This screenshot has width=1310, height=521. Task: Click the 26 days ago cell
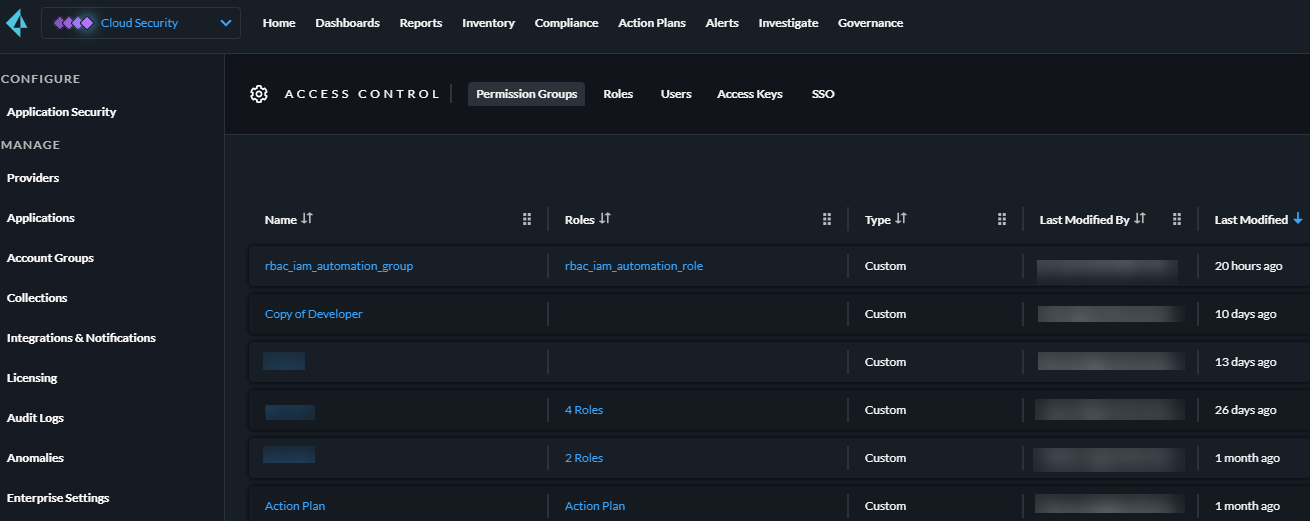[1246, 410]
